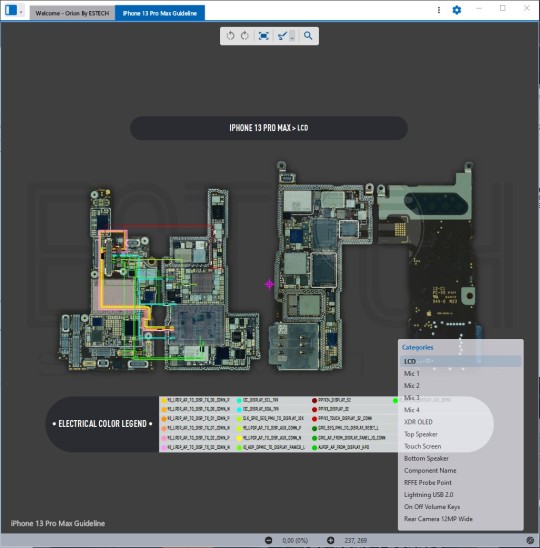This screenshot has height=548, width=540.
Task: Click the IPHONE 13 PRO MAX > LCD title banner
Action: pos(269,128)
